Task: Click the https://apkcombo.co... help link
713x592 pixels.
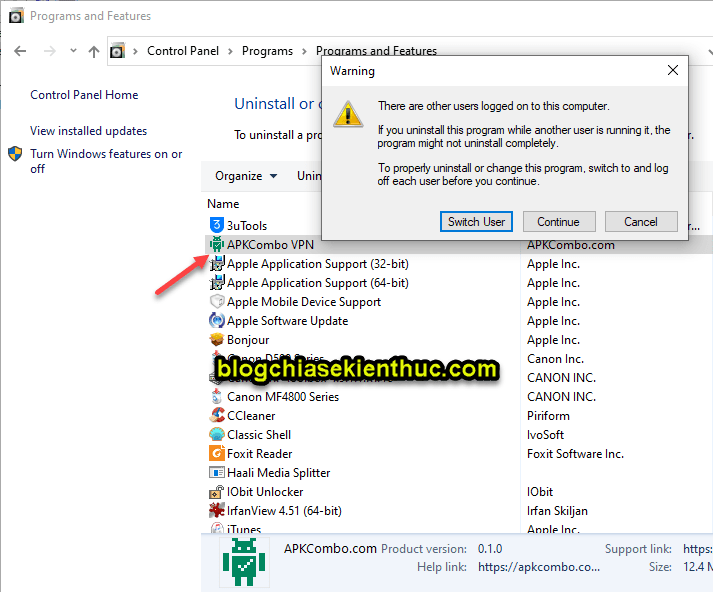Action: (539, 567)
